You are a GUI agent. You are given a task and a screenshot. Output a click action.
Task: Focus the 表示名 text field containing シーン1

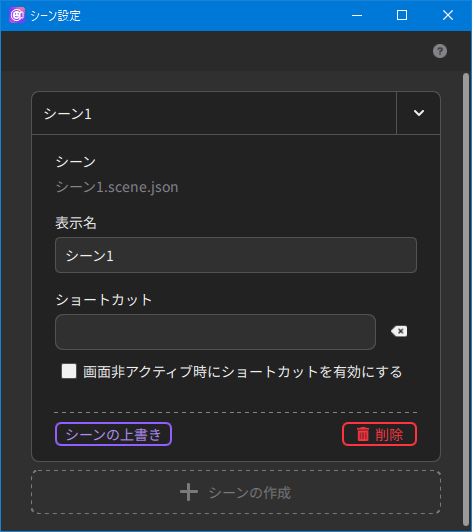236,255
